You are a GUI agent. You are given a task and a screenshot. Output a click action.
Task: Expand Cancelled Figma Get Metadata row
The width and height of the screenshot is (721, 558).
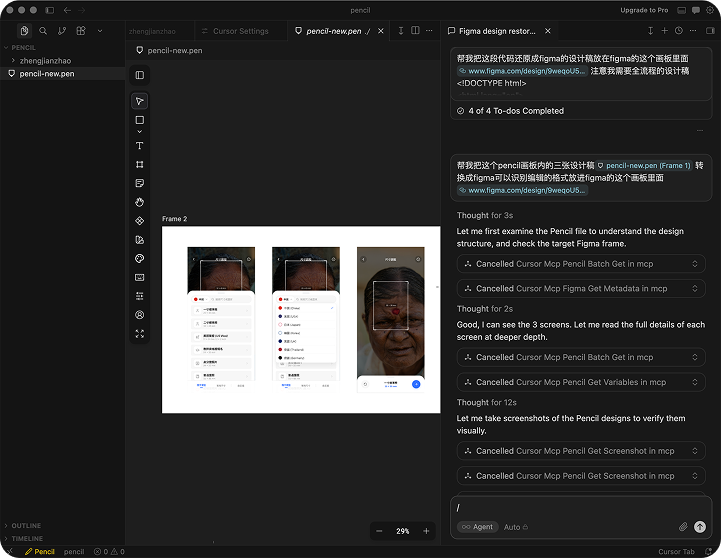[x=581, y=289]
